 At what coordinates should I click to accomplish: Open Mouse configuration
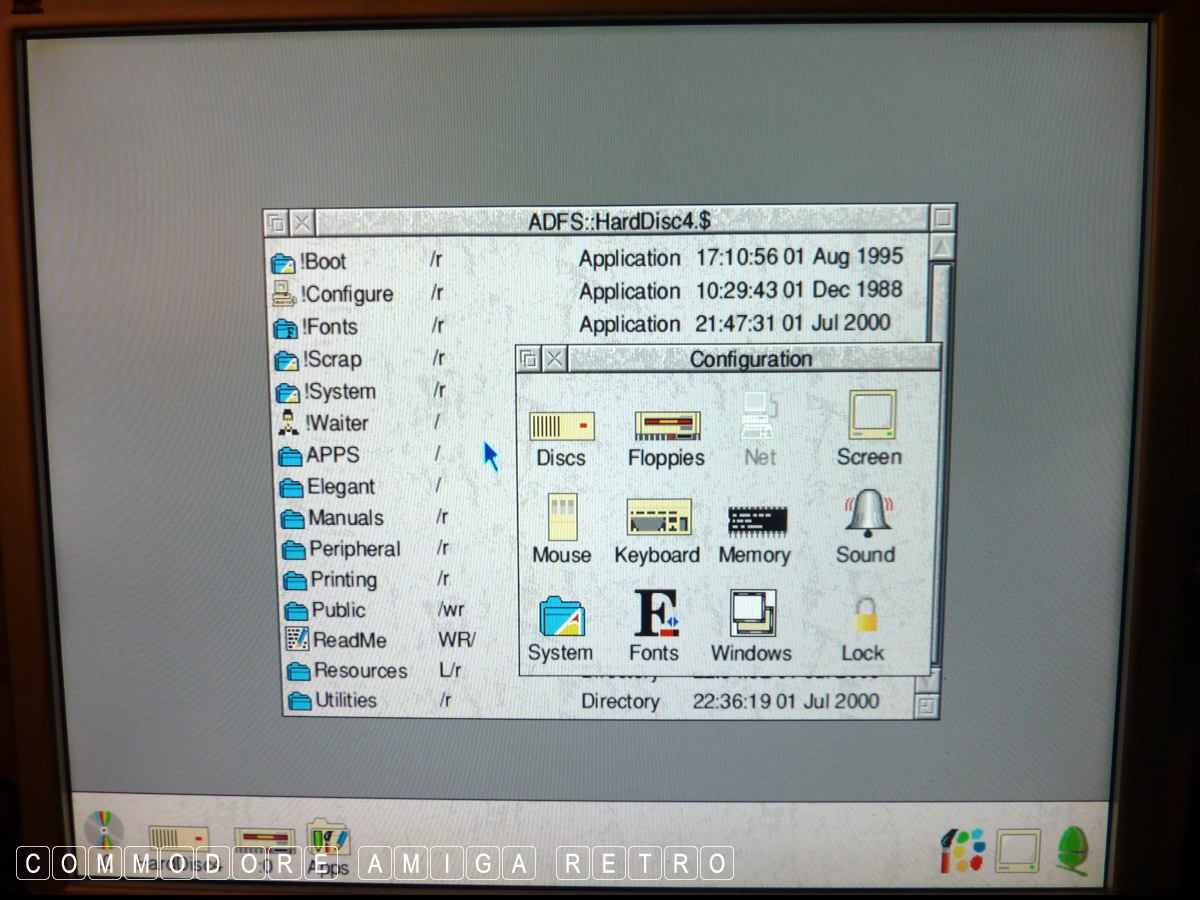[562, 519]
